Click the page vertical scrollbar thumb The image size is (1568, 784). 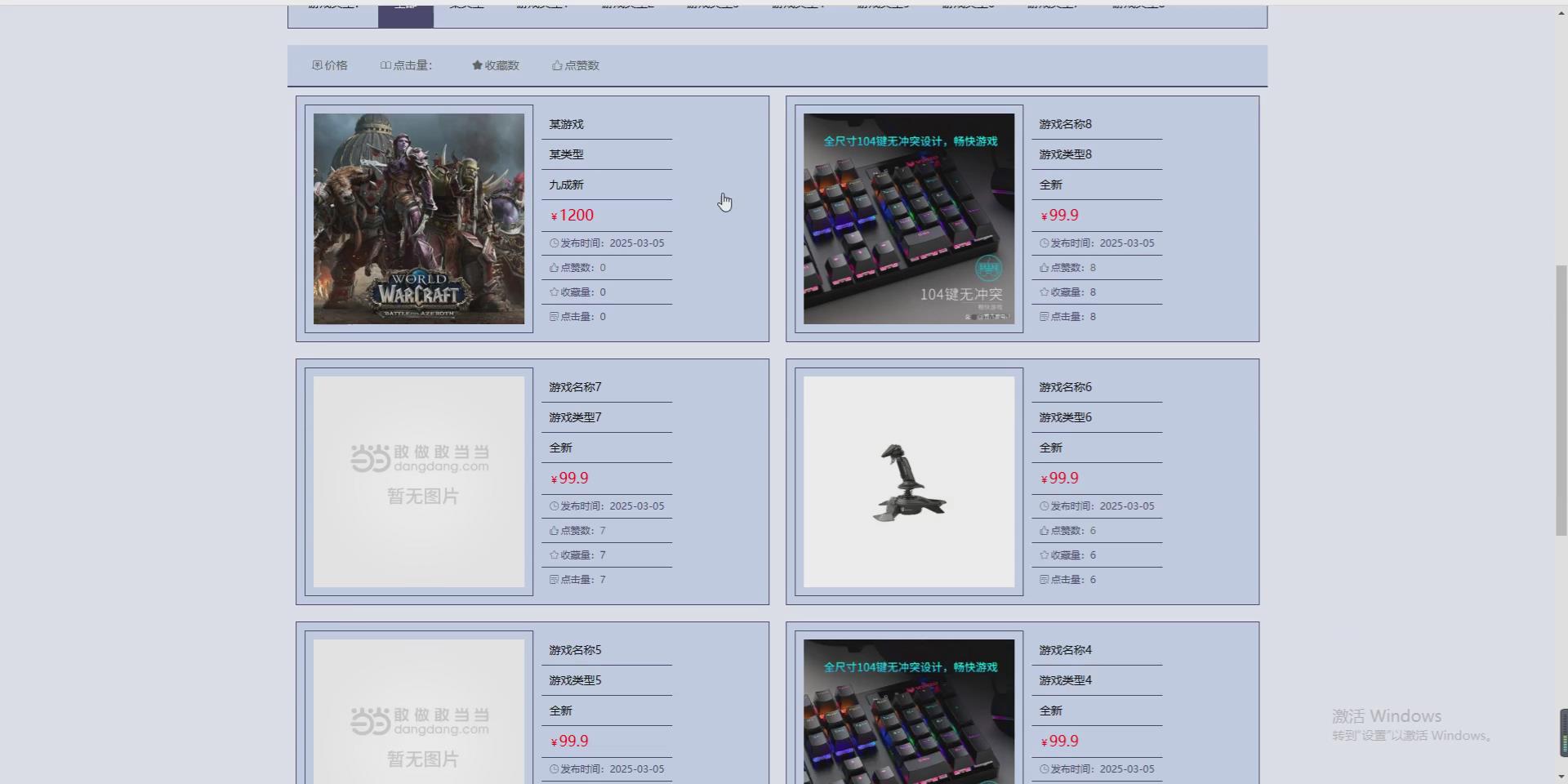[x=1561, y=400]
